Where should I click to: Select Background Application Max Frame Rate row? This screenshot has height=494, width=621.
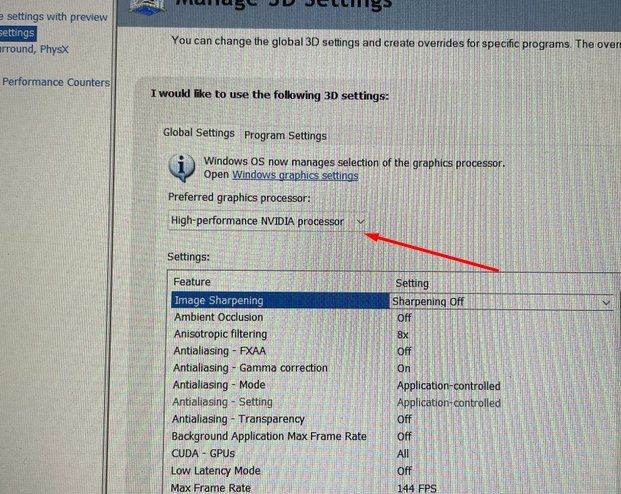point(392,436)
